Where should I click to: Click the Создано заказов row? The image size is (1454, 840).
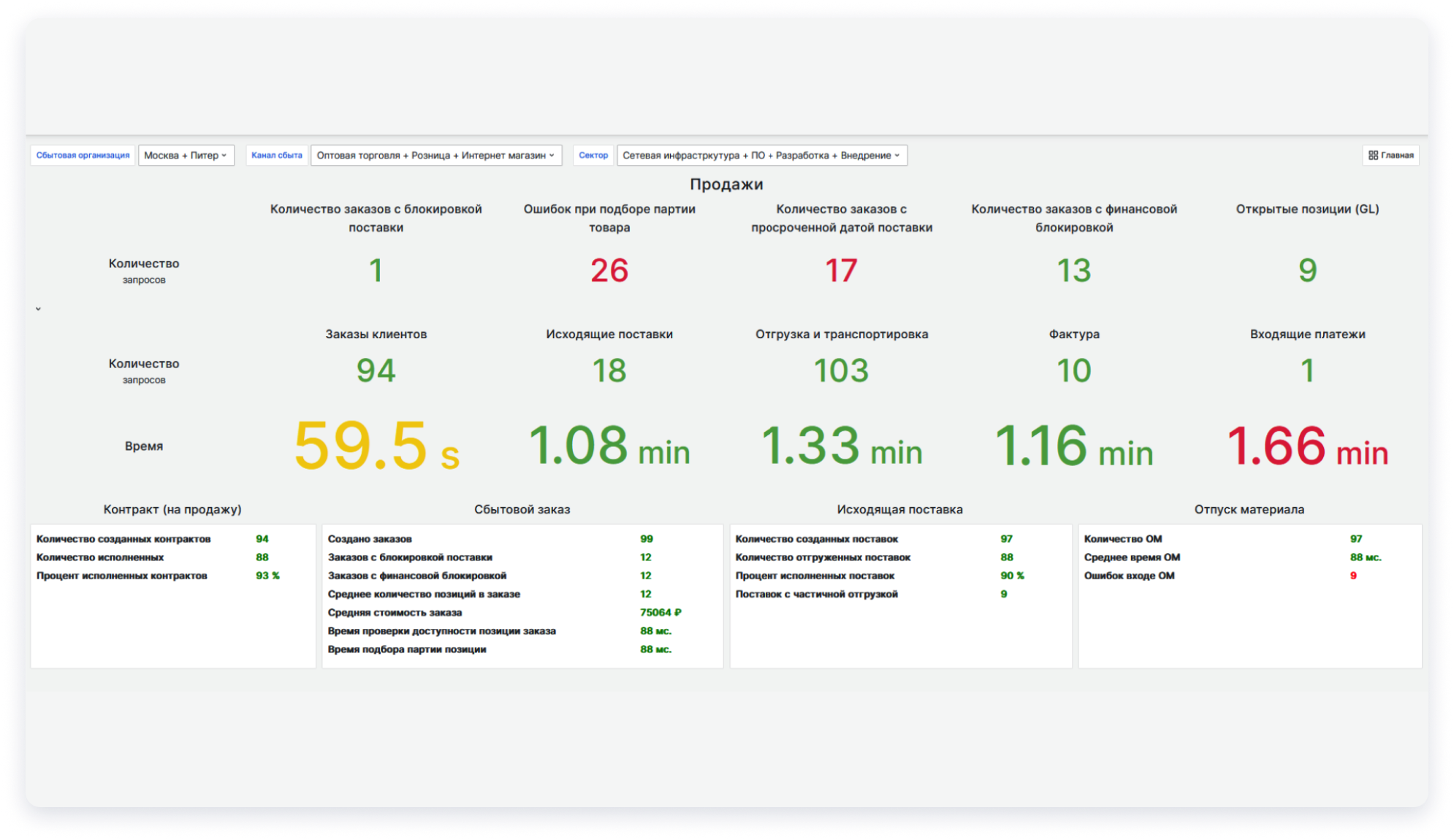tap(522, 538)
